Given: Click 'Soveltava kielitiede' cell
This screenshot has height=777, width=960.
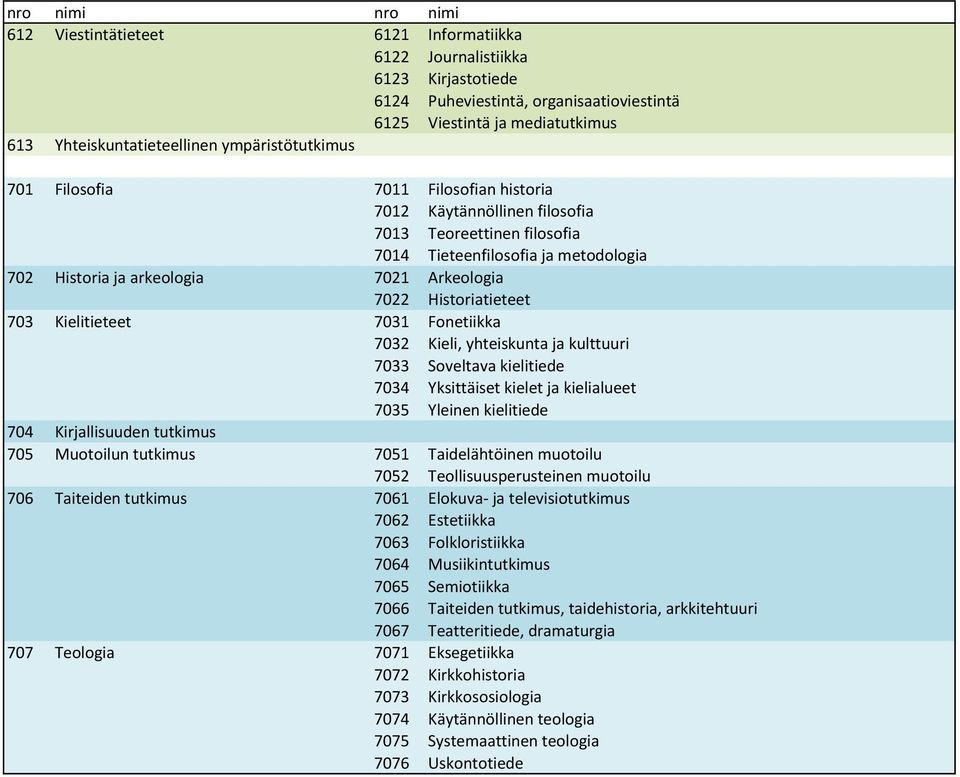Looking at the screenshot, I should [496, 366].
